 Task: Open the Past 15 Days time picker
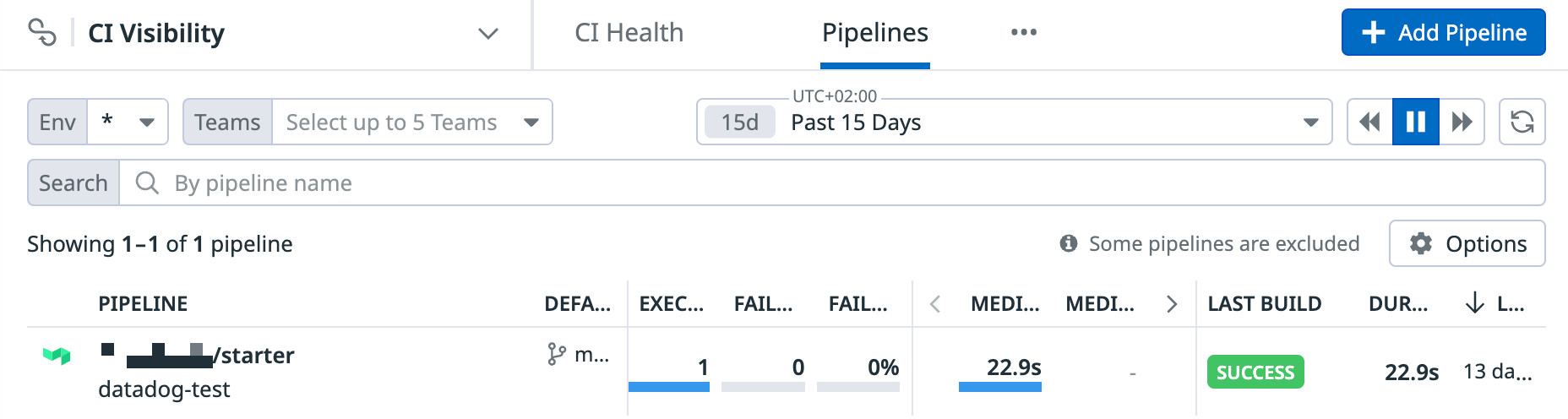click(x=1014, y=122)
